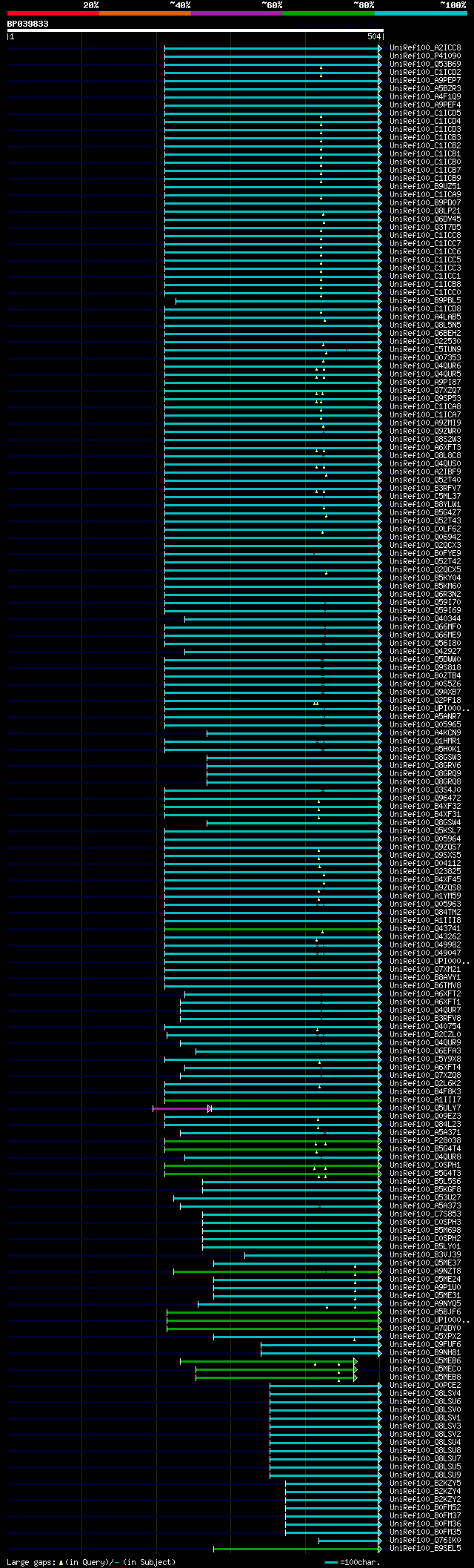The image size is (474, 1568).
Task: Click the purple alignment bar for UniRef100_Q5ULY7
Action: [181, 1108]
